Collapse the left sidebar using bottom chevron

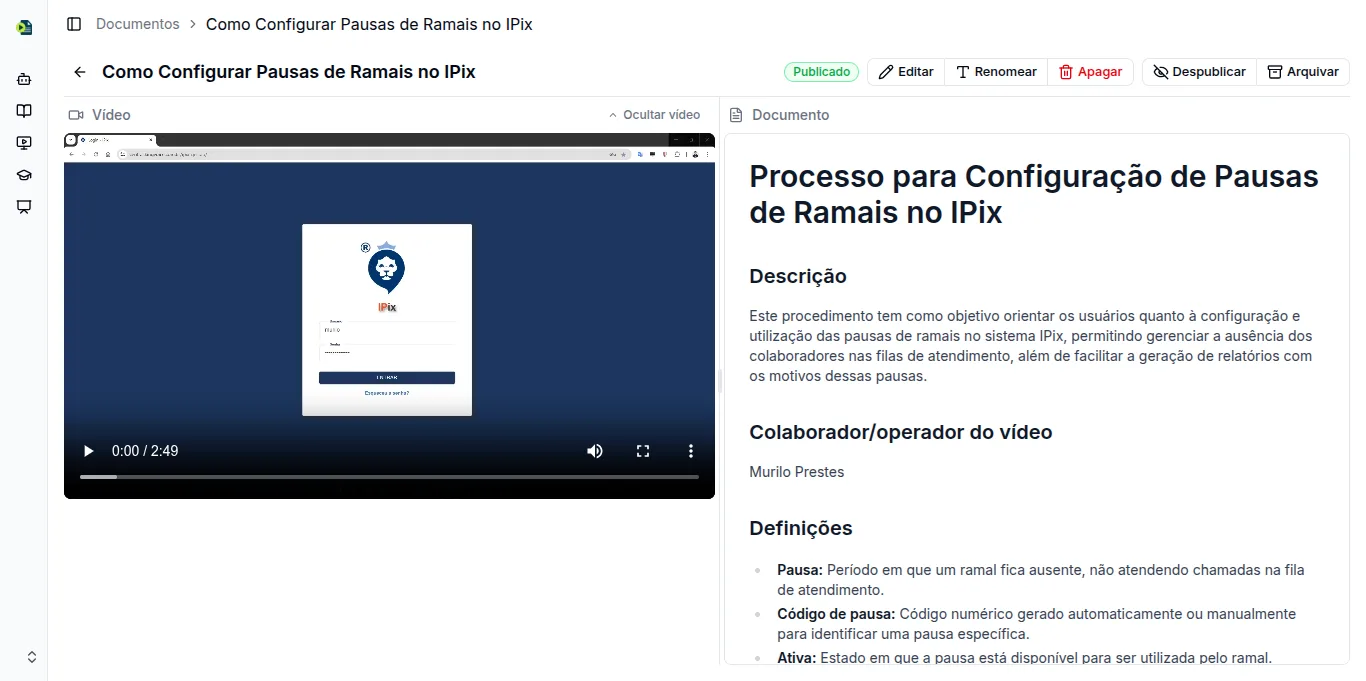(30, 656)
